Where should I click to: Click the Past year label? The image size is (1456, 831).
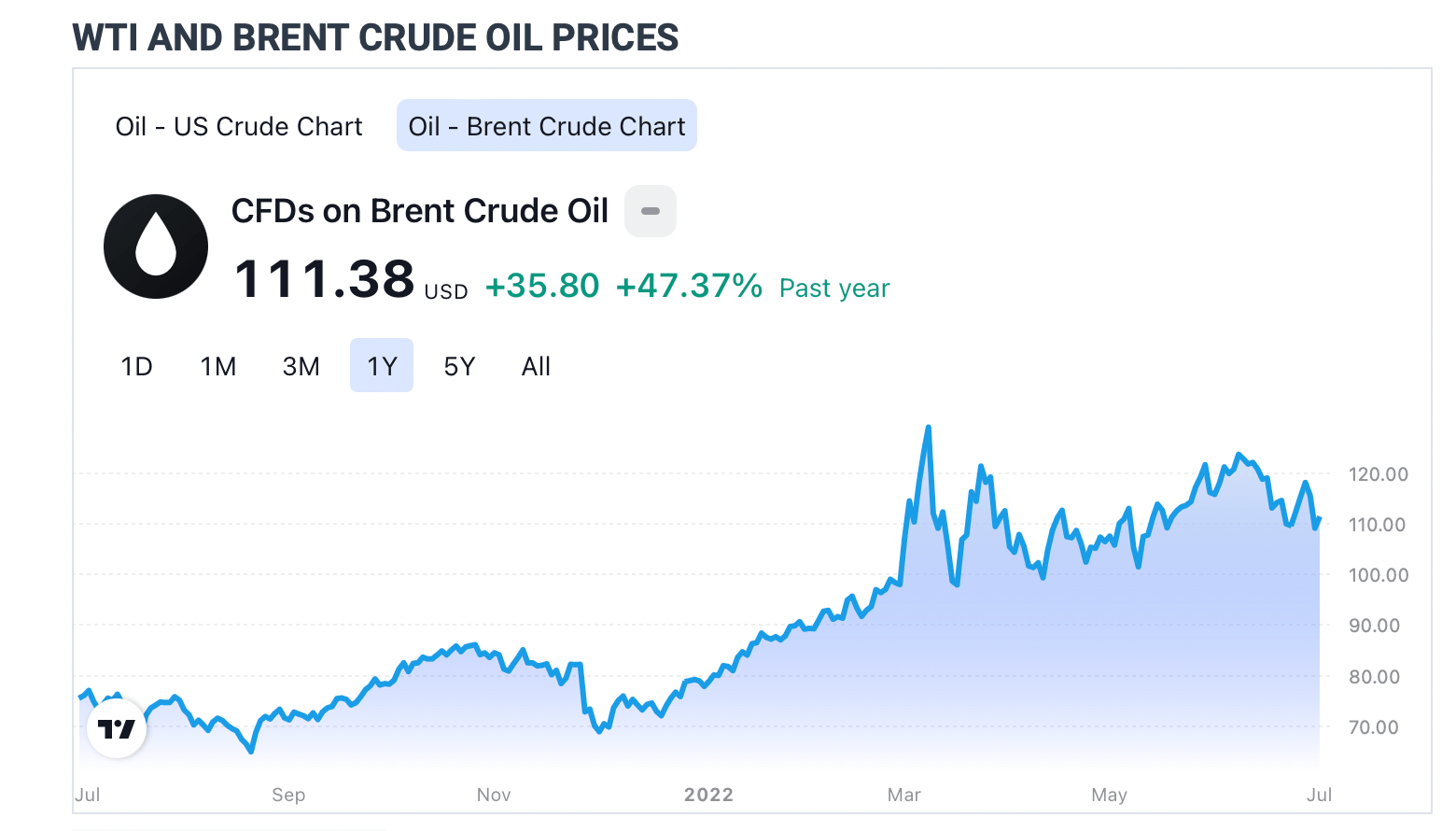834,289
